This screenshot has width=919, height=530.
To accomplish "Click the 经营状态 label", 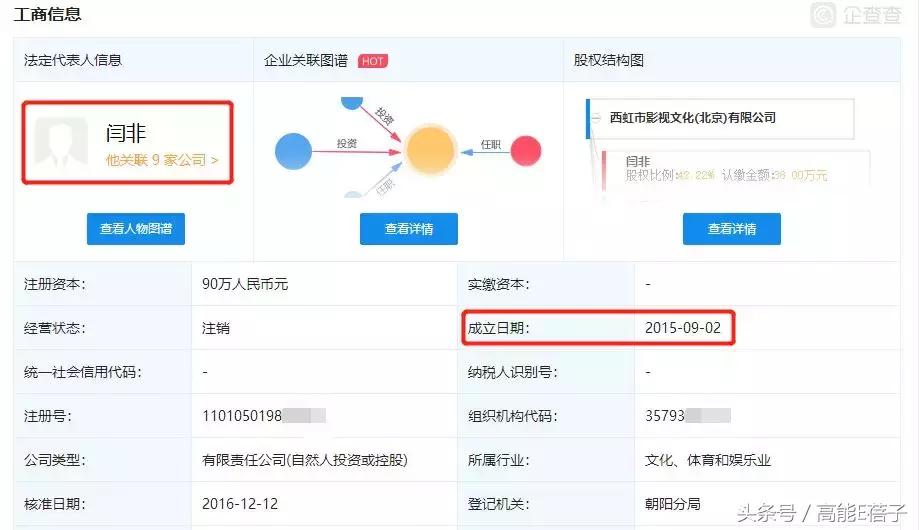I will (55, 328).
